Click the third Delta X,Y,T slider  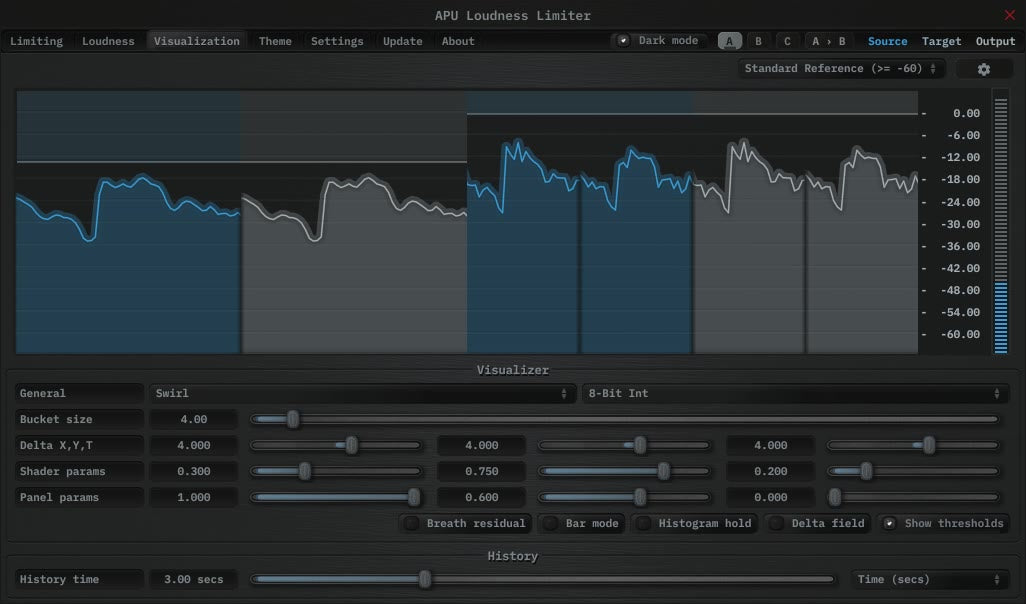coord(913,446)
